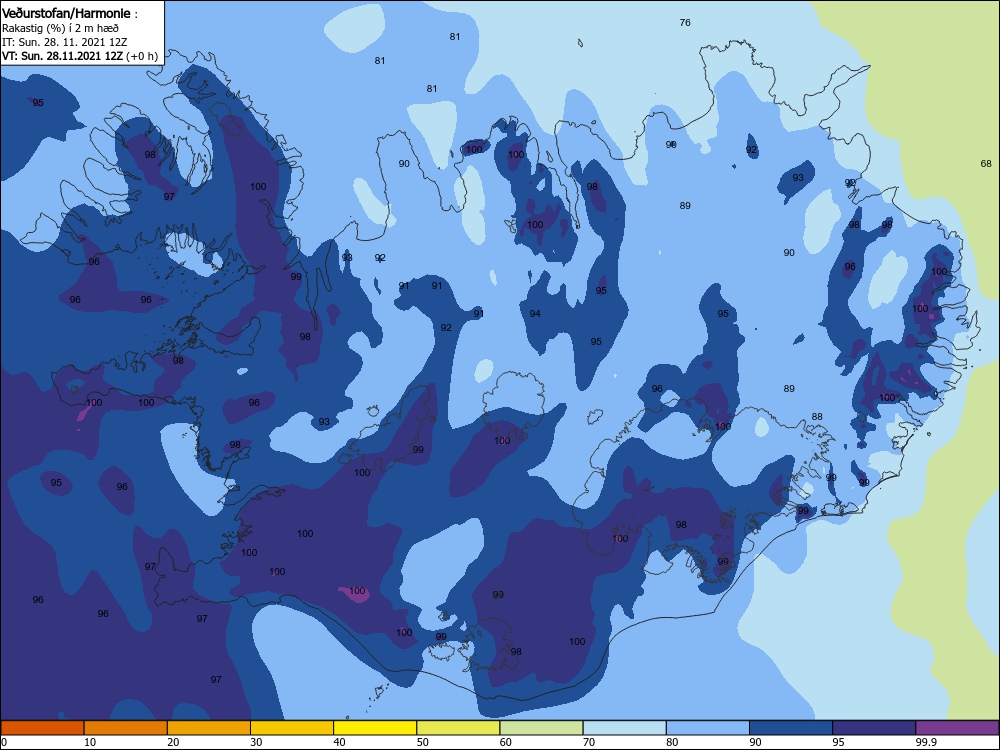Click the humidity value 68 in green area
The image size is (1000, 750).
point(986,163)
